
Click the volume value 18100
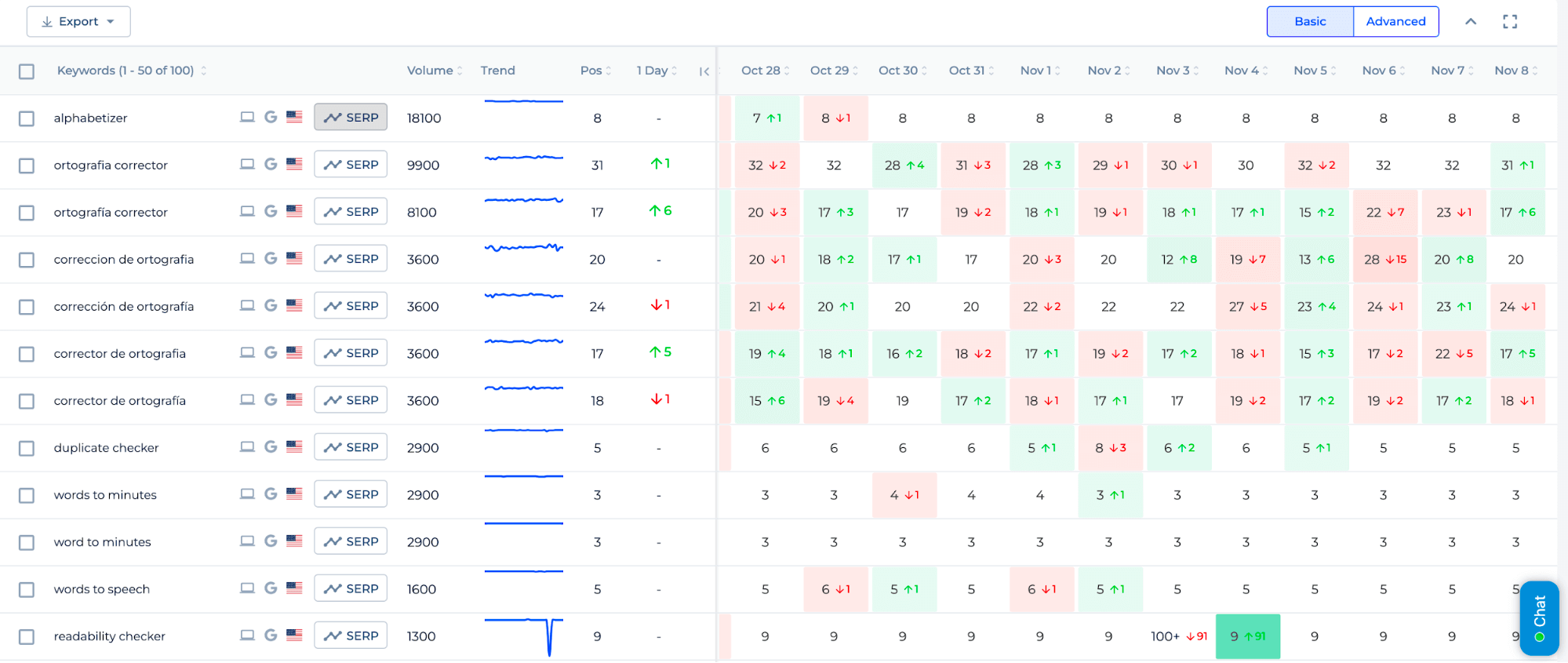424,118
